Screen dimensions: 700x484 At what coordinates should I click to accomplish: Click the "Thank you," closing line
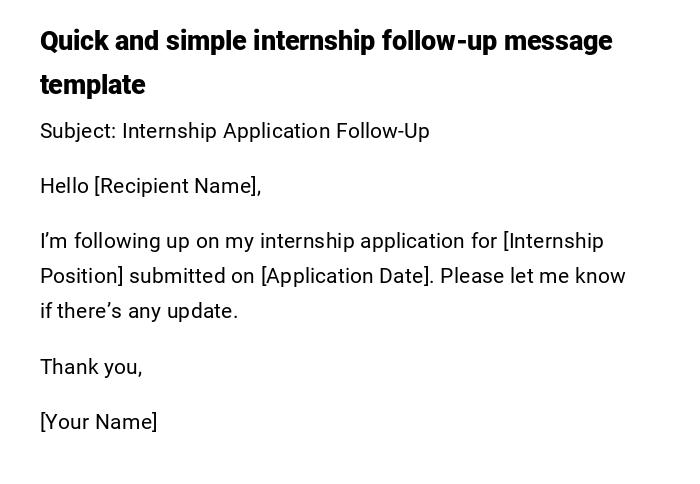[91, 367]
